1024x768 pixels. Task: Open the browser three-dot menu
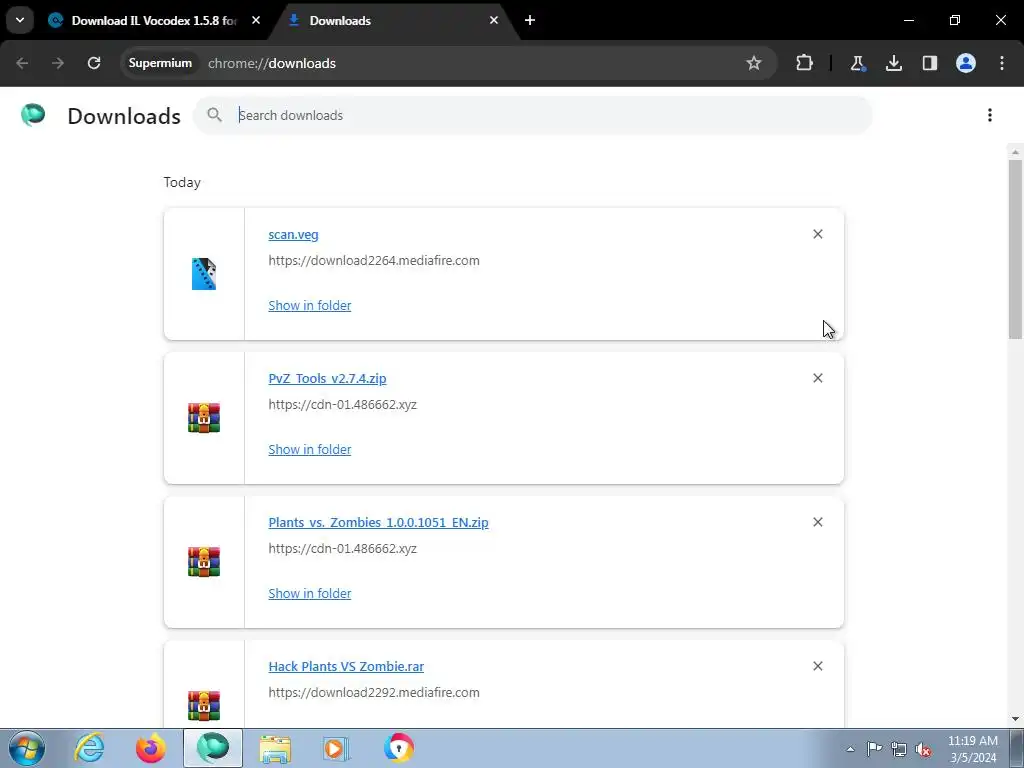pos(1002,63)
